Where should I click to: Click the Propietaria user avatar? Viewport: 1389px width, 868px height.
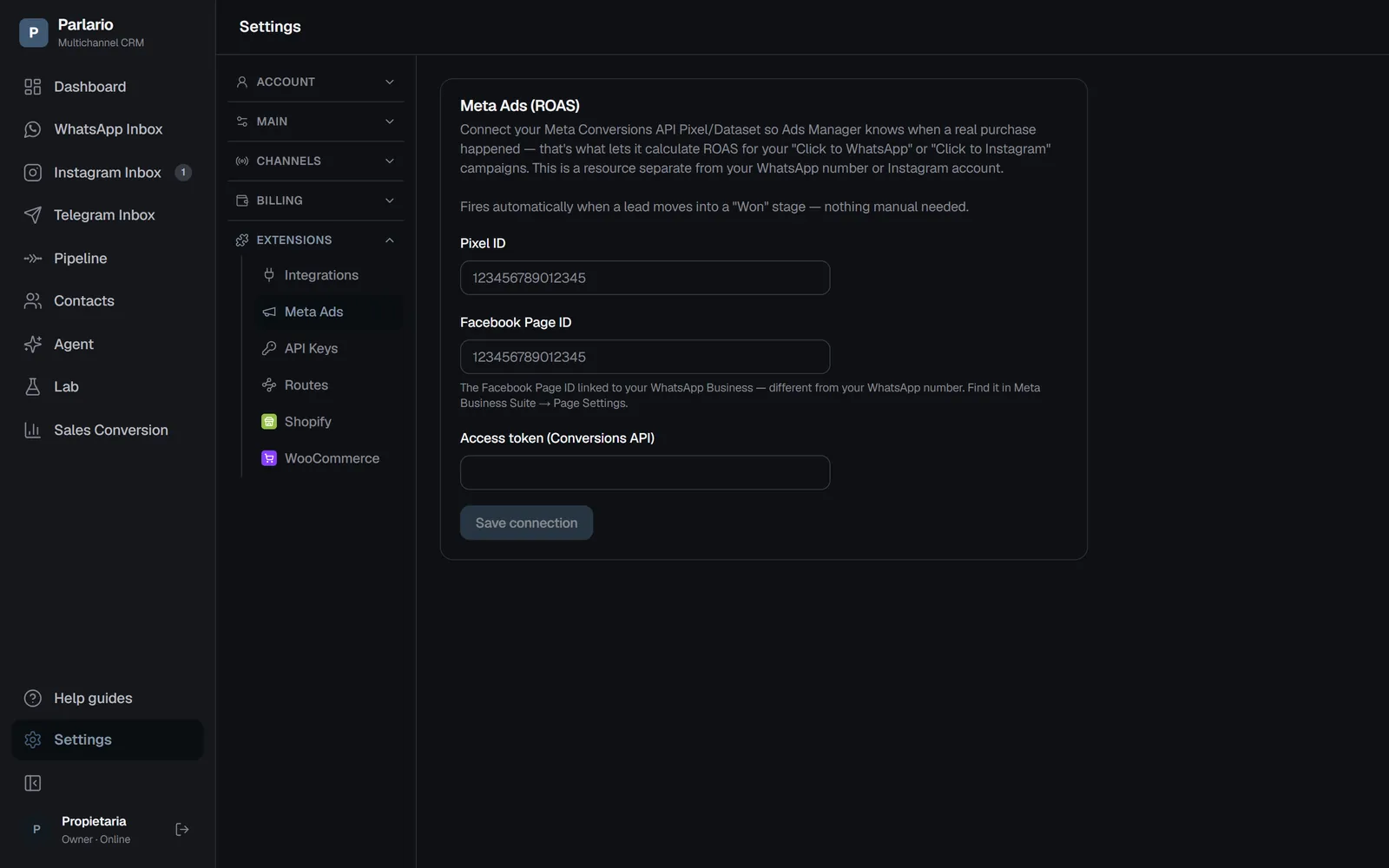tap(36, 830)
